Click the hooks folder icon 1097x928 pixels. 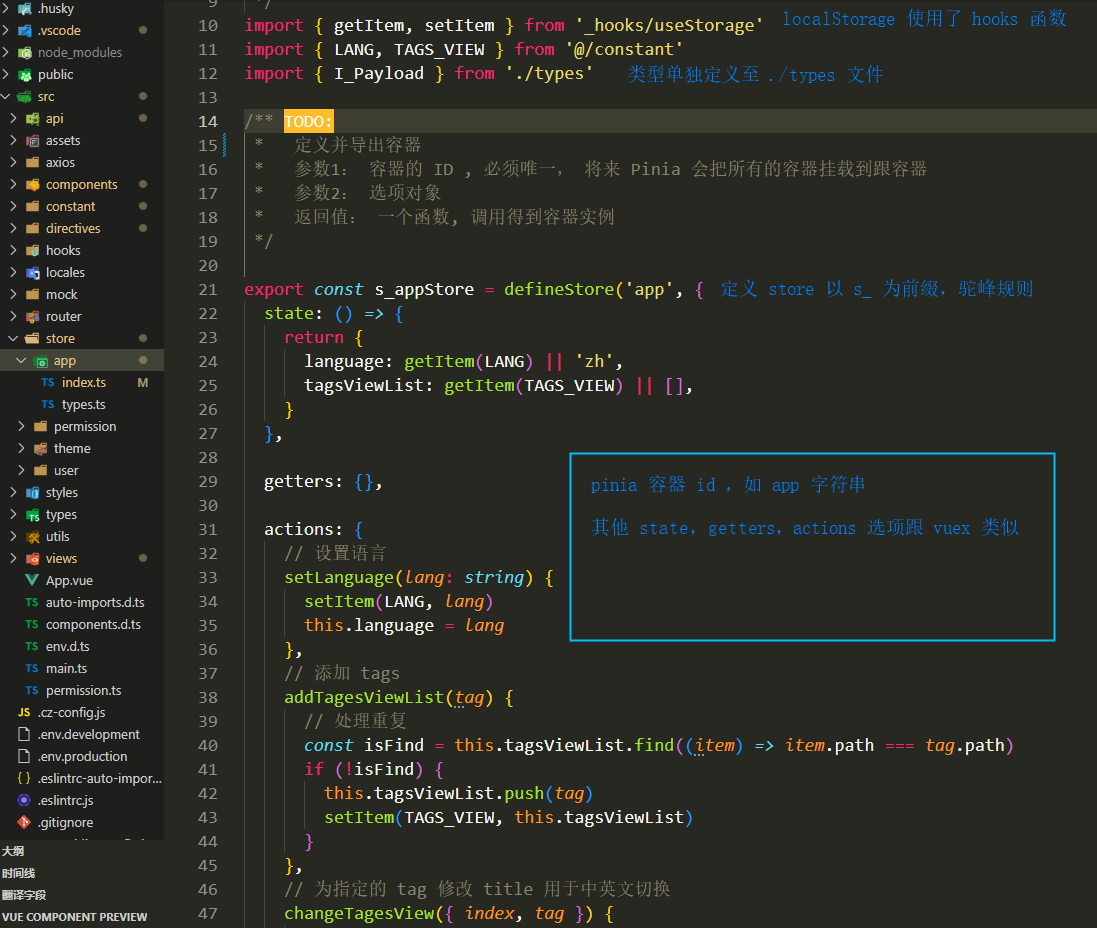[x=32, y=251]
